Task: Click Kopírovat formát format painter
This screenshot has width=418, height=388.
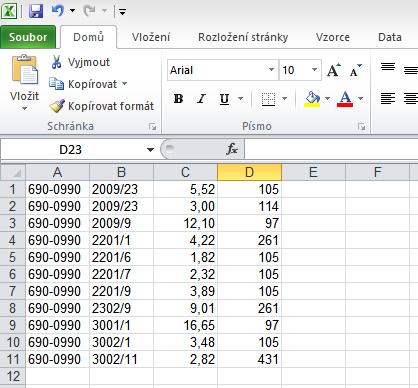Action: [102, 106]
